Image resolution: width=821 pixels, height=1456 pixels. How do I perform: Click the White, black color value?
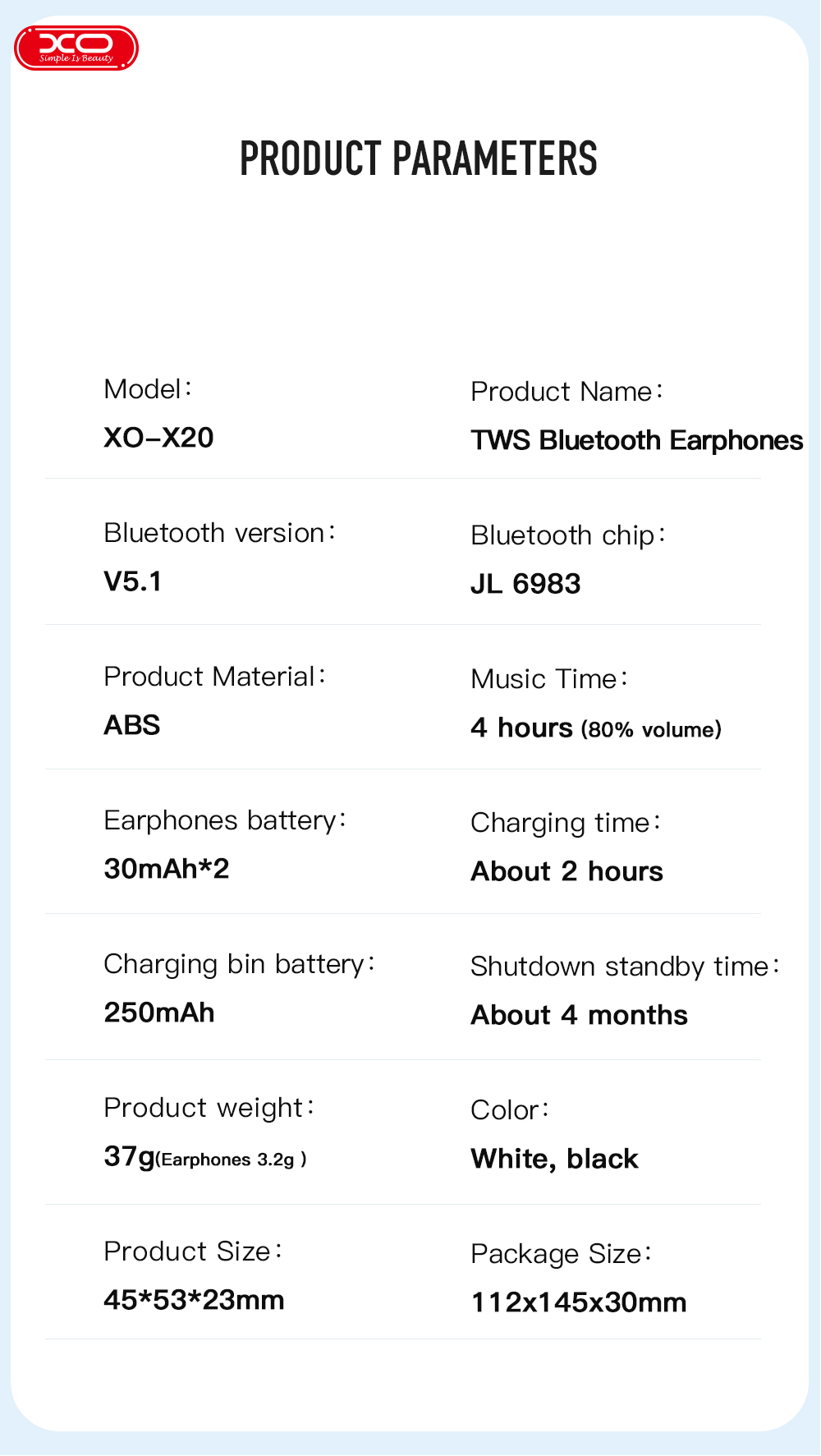[554, 1159]
